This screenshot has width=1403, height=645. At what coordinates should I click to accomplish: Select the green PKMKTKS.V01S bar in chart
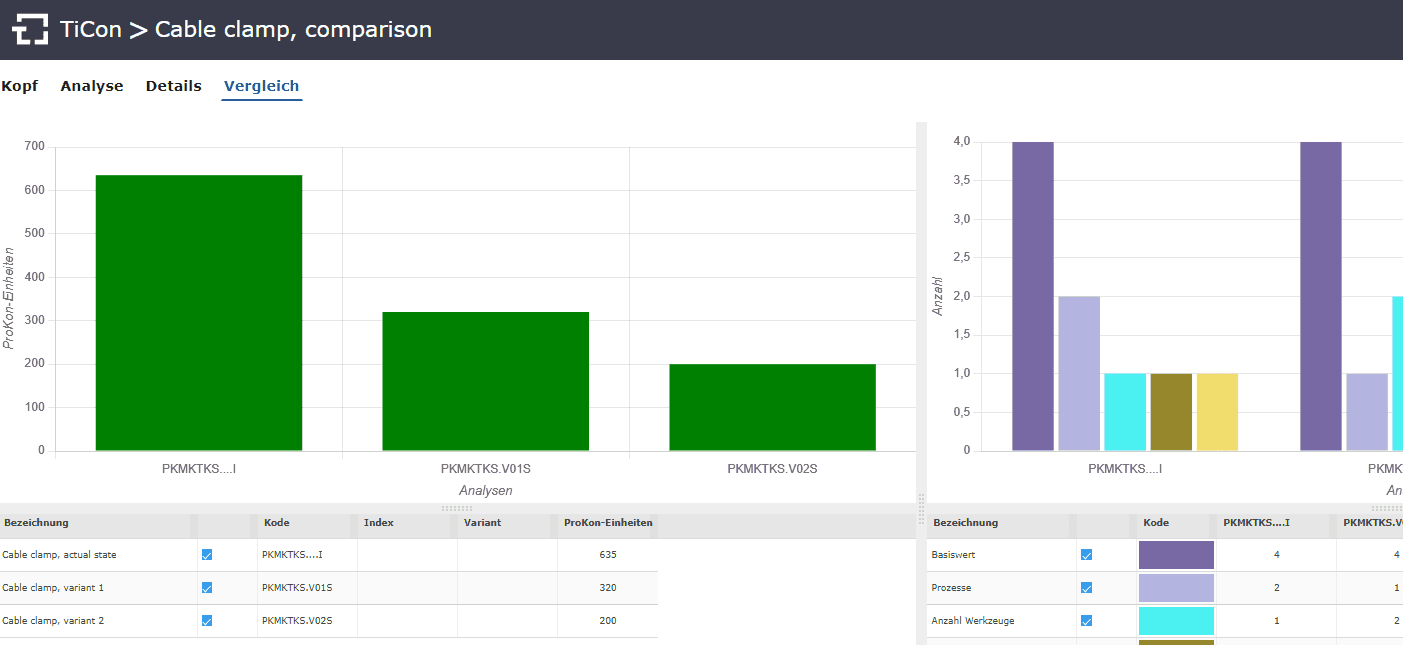point(486,381)
